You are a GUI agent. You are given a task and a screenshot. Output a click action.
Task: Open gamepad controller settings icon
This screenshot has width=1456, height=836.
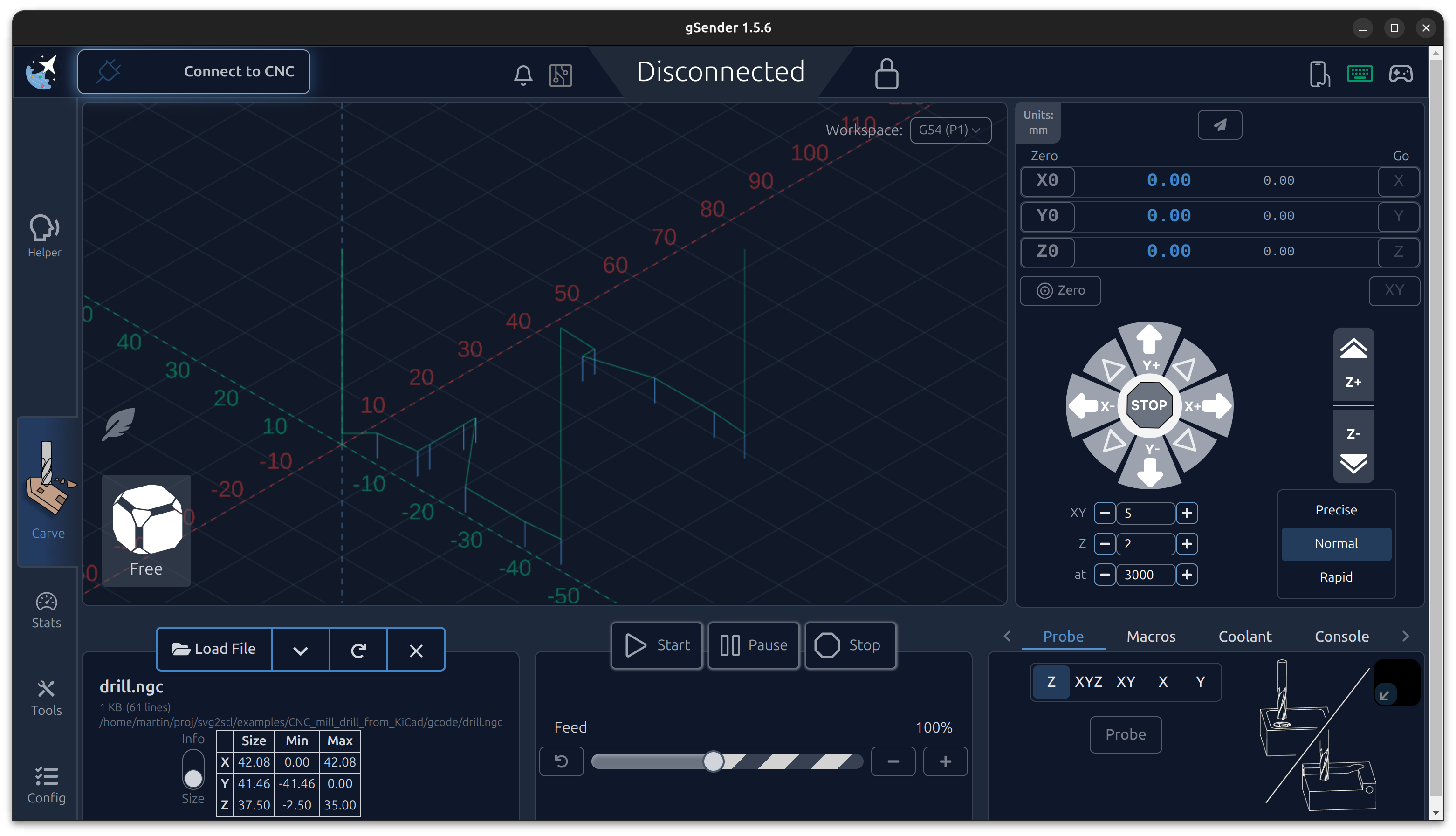(1401, 74)
